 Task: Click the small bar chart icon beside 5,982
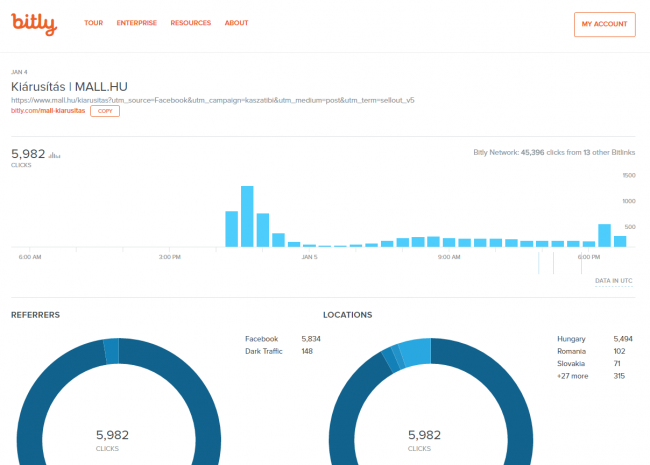[x=54, y=155]
